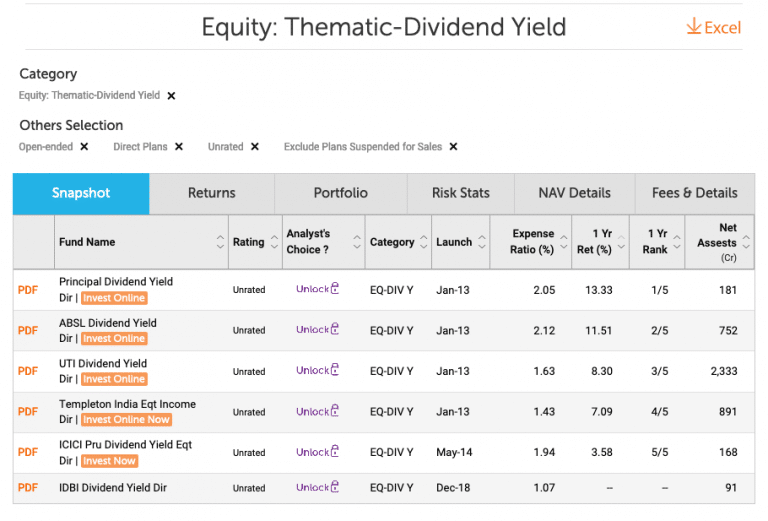Open the Fees & Details tab
The width and height of the screenshot is (768, 521).
pyautogui.click(x=695, y=193)
